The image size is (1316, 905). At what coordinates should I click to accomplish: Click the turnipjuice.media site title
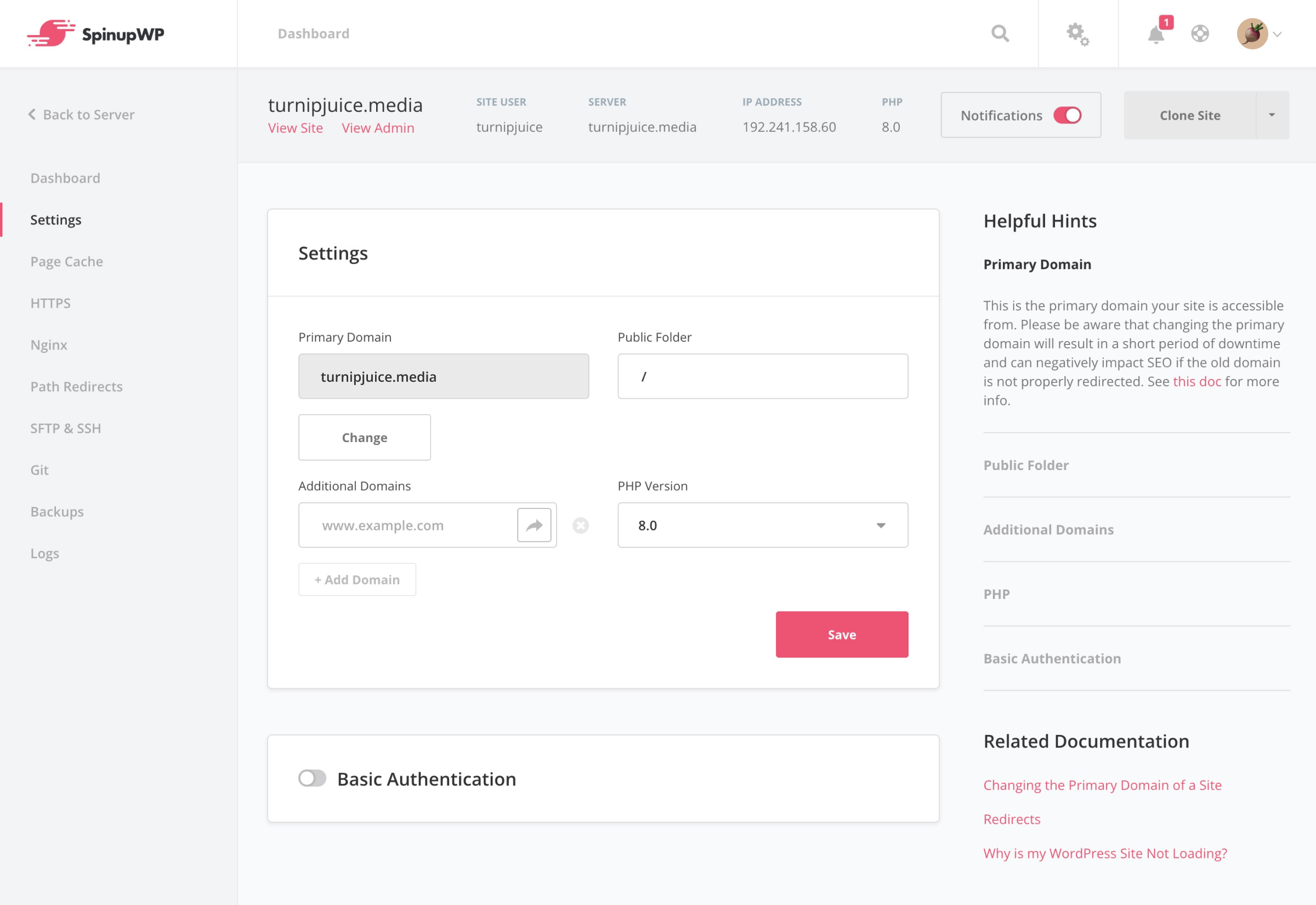coord(345,105)
